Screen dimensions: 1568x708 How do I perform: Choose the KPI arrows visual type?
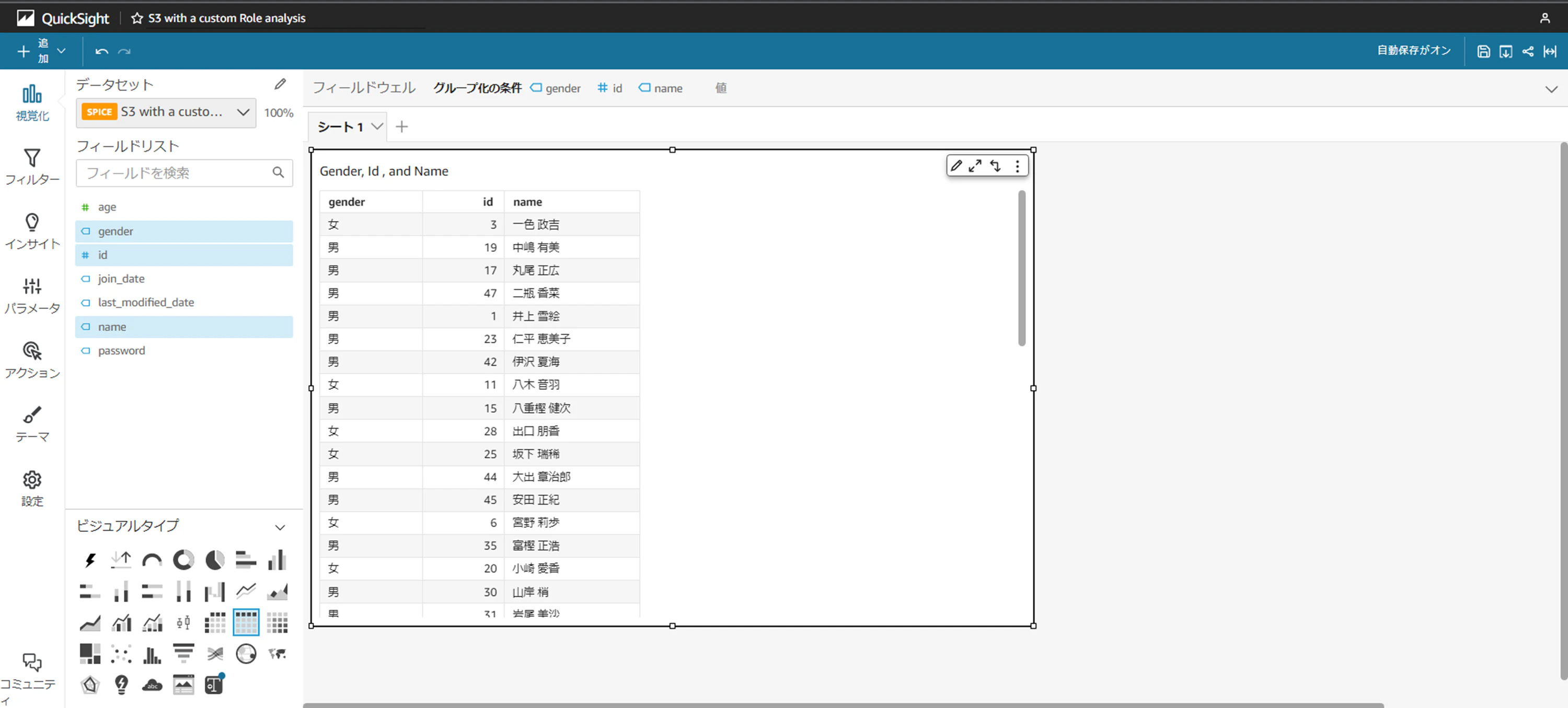121,560
